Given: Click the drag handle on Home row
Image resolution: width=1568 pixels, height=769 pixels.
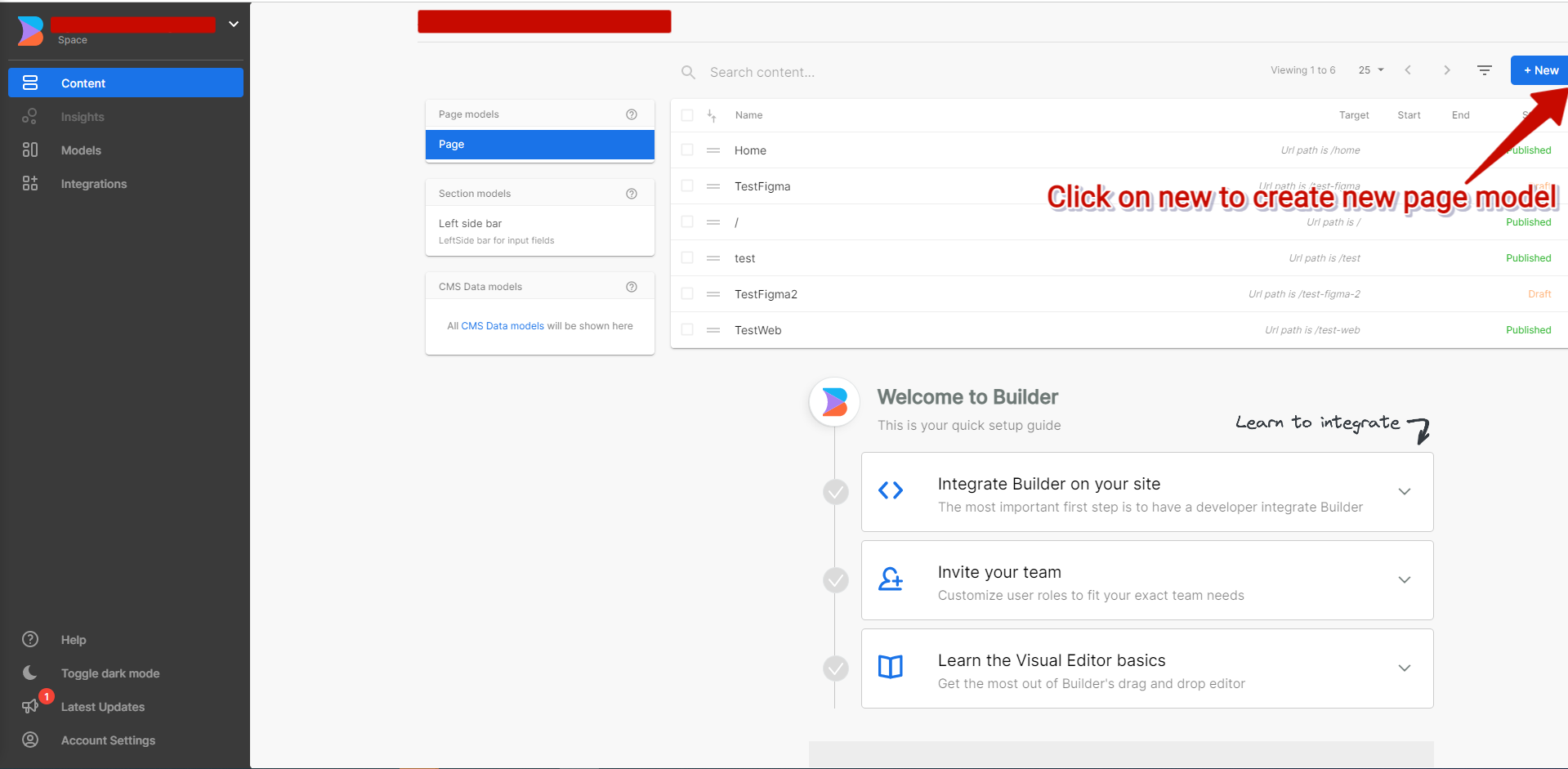Looking at the screenshot, I should point(713,150).
